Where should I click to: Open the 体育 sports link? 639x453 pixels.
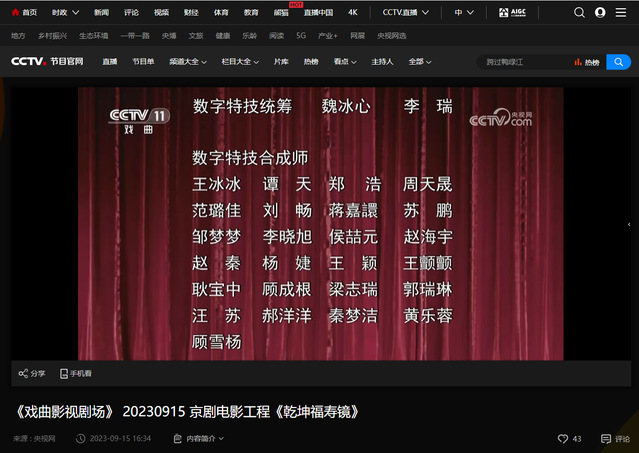click(x=220, y=13)
